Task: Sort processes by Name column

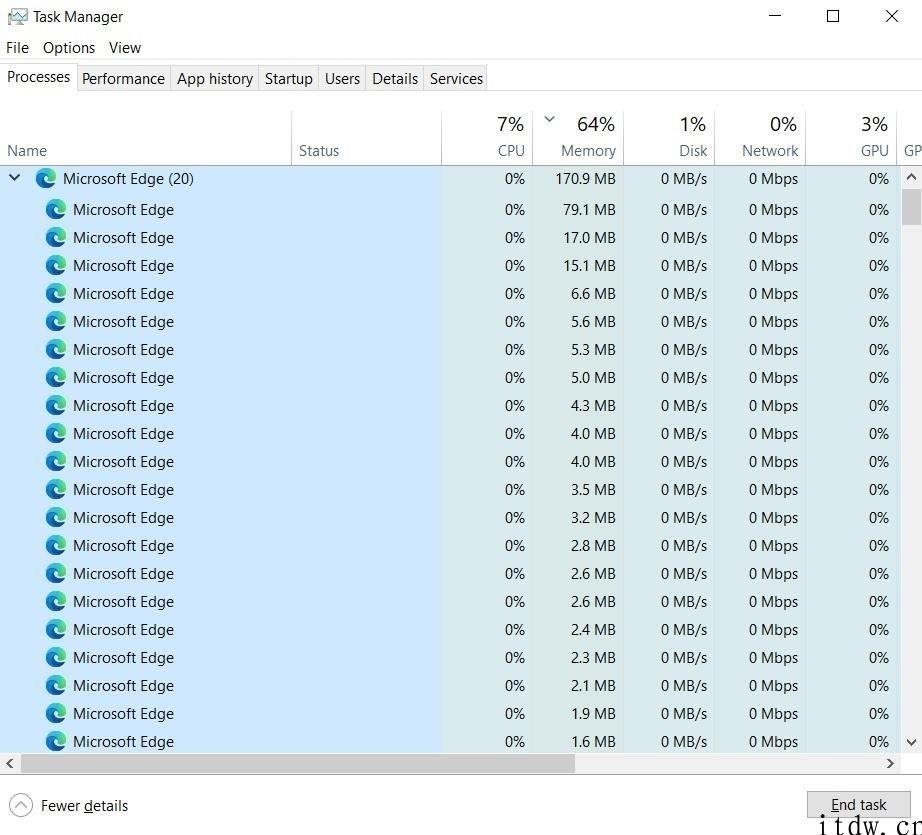Action: [x=145, y=139]
